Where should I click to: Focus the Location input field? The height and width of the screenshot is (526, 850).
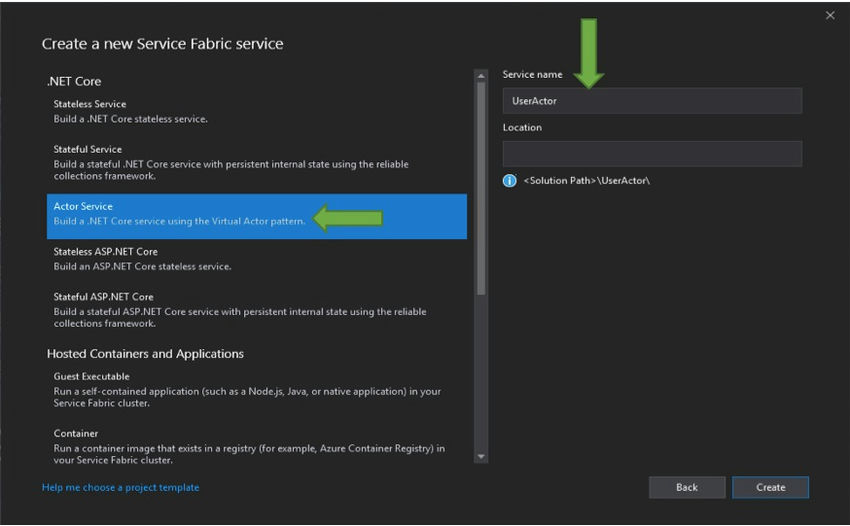[x=652, y=154]
